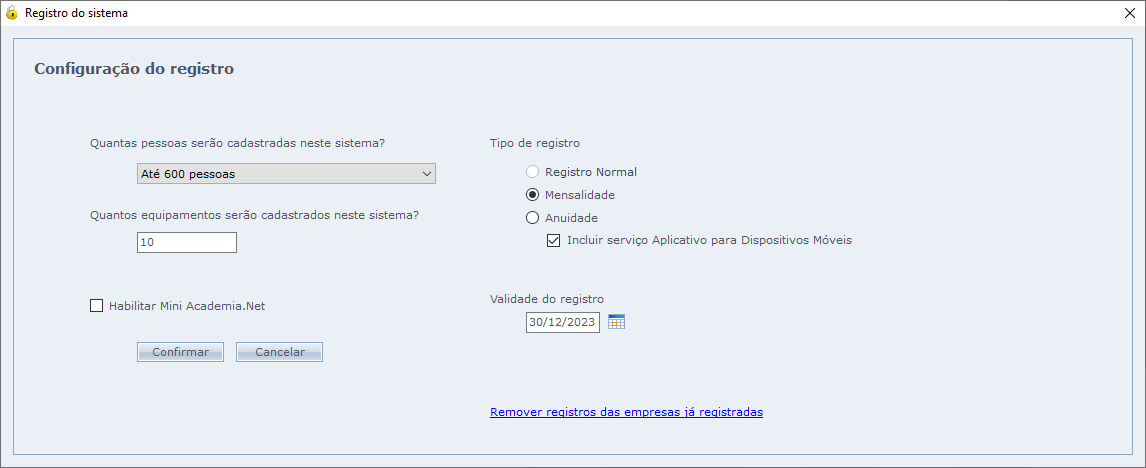The image size is (1146, 468).
Task: Click the Quantas pessoas serão cadastradas question label
Action: (237, 143)
